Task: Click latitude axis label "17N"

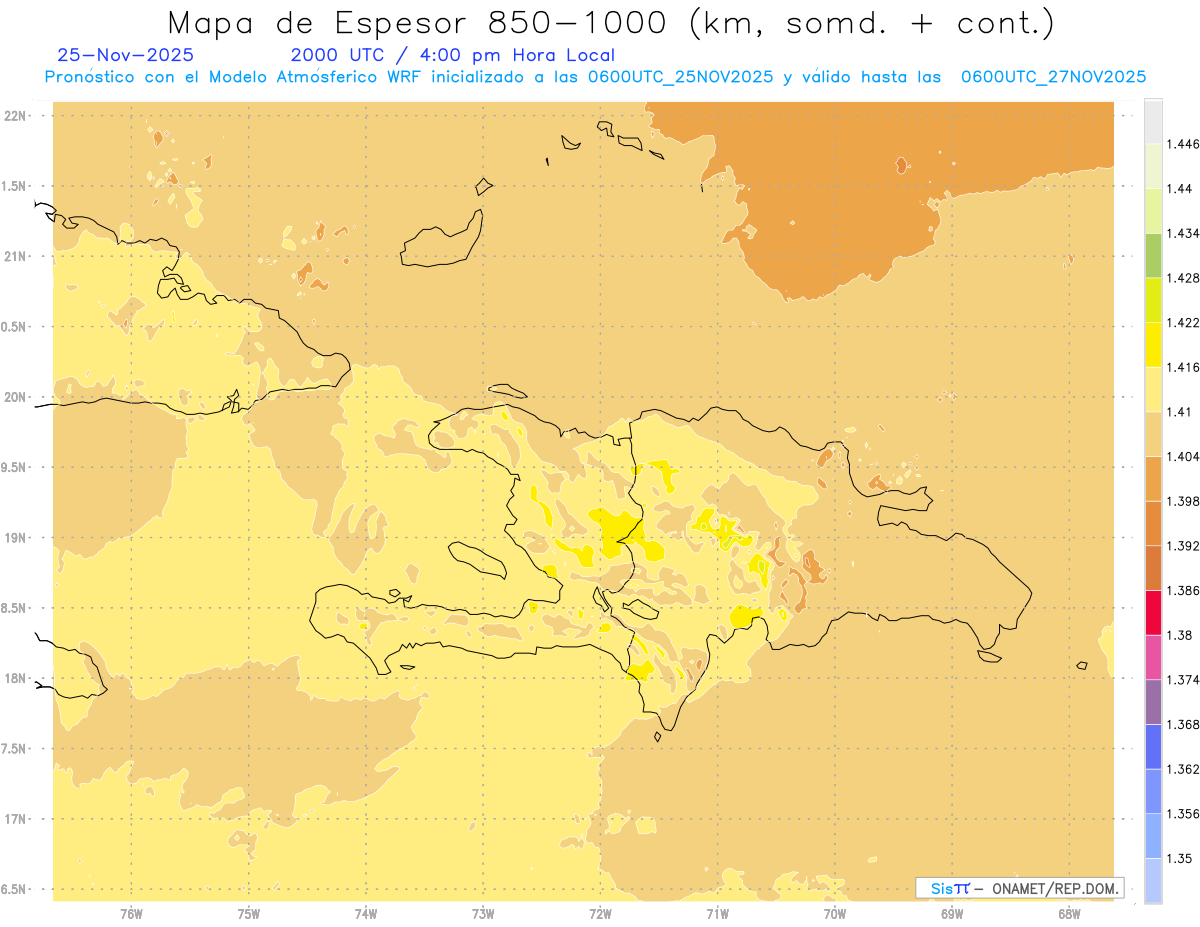Action: tap(15, 820)
